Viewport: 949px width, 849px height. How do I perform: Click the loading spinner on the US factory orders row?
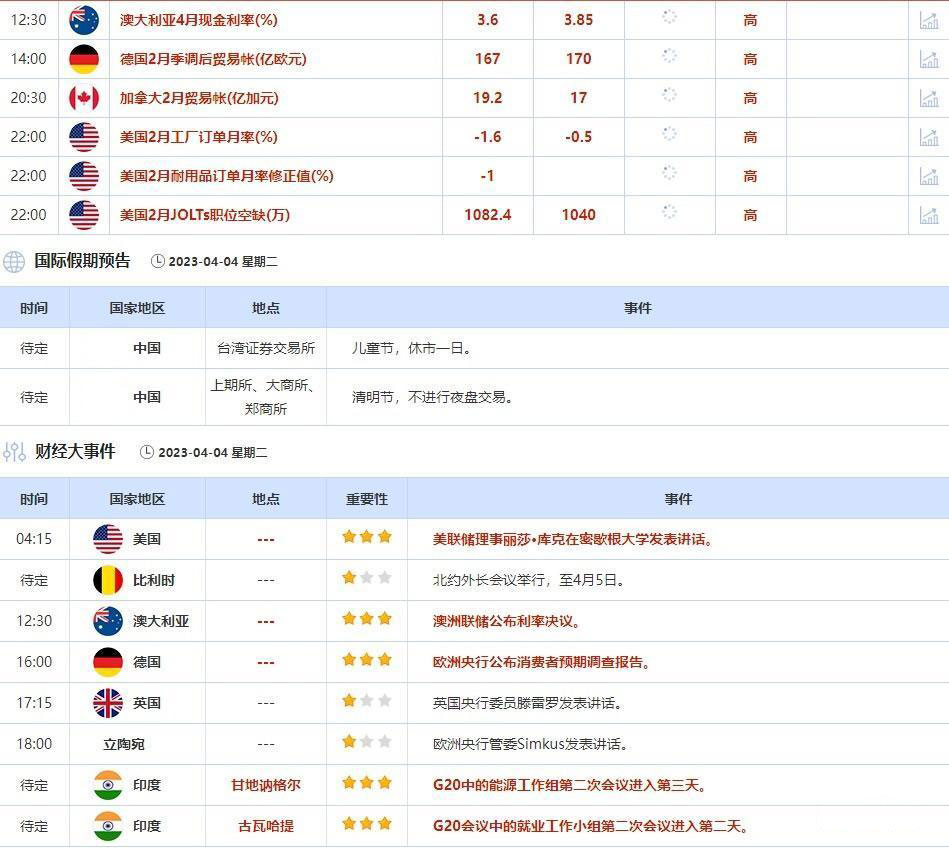pos(669,136)
